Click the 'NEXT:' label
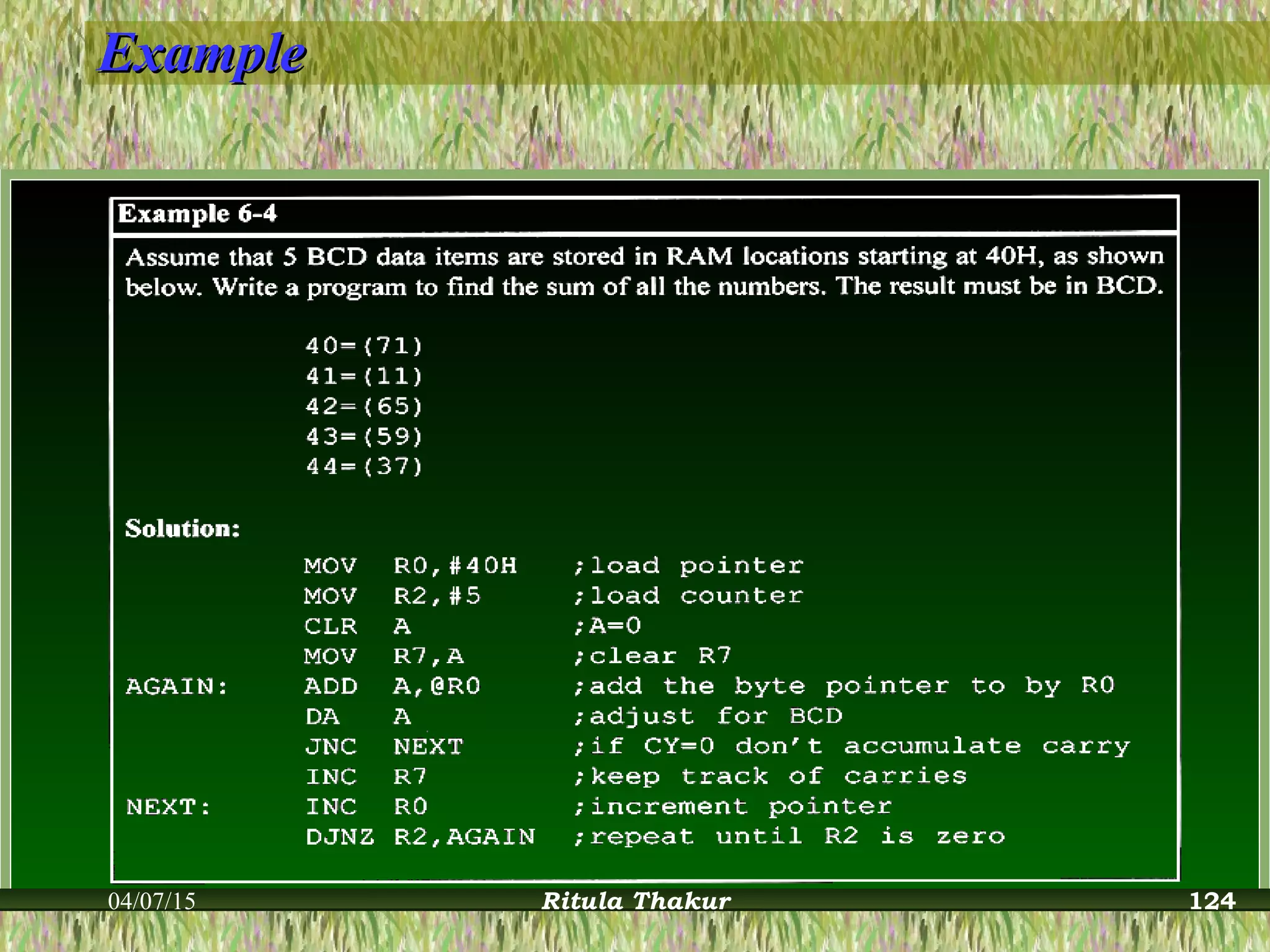The width and height of the screenshot is (1270, 952). point(169,807)
